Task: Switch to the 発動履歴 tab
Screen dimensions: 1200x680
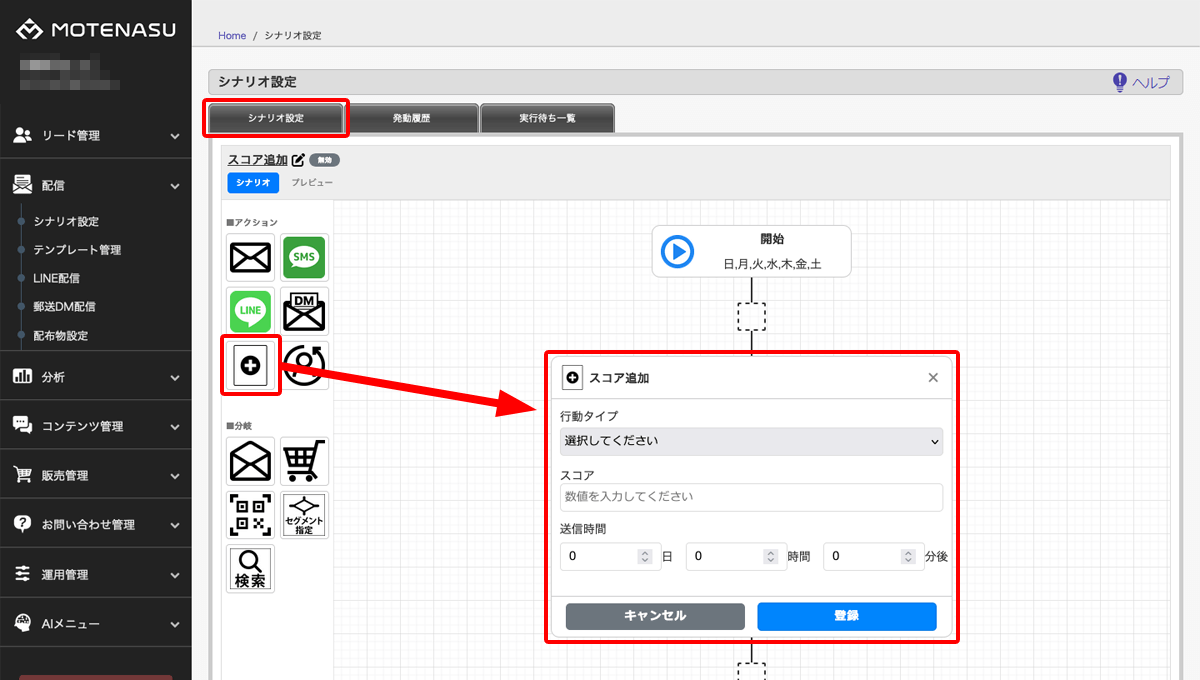Action: pos(412,118)
